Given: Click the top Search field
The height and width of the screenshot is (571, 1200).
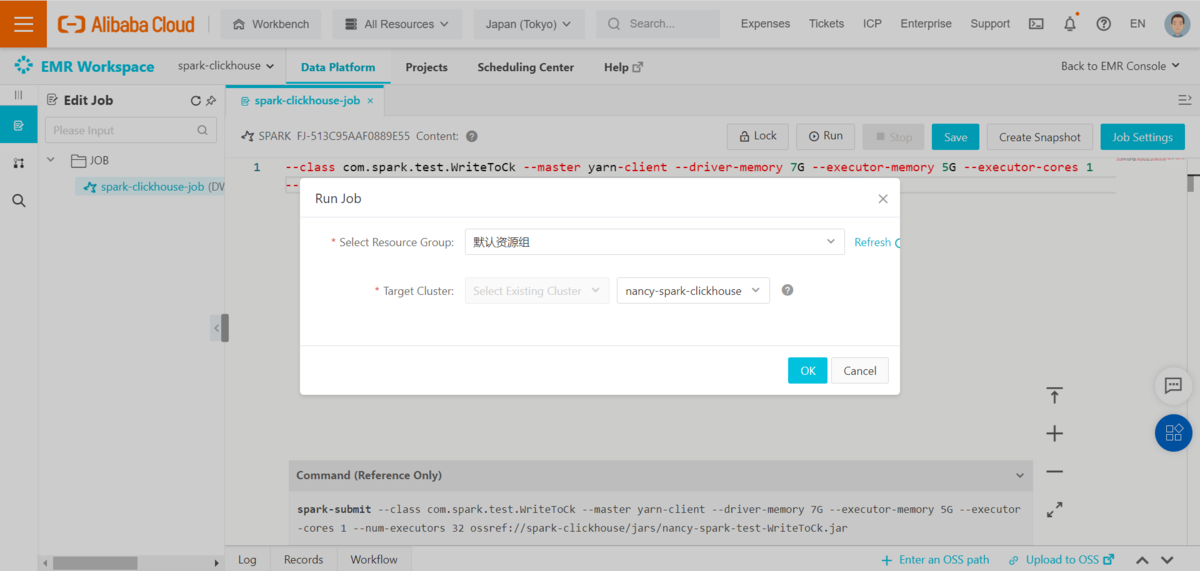Looking at the screenshot, I should (x=658, y=24).
